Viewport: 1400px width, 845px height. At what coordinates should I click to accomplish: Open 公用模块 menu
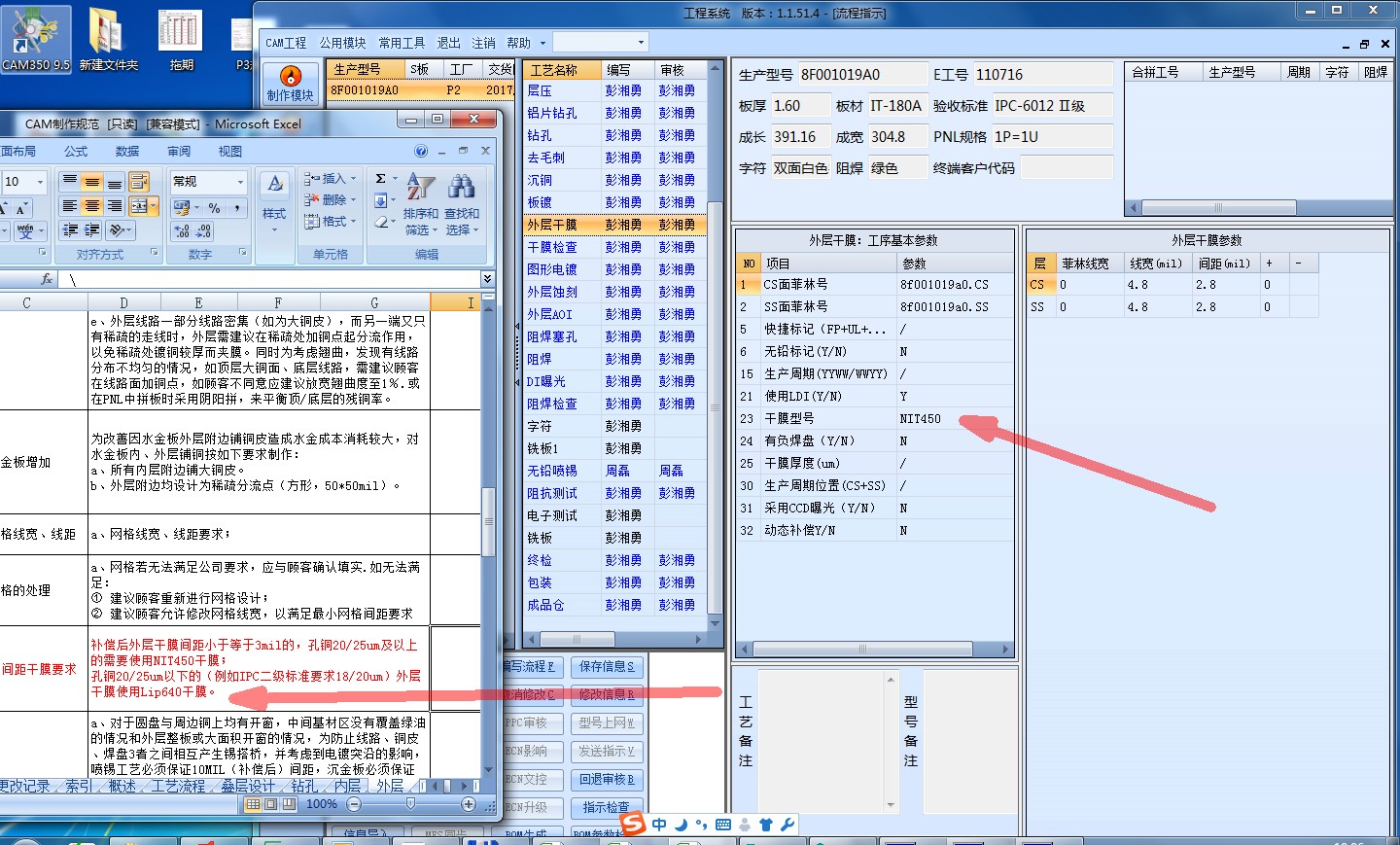click(342, 43)
